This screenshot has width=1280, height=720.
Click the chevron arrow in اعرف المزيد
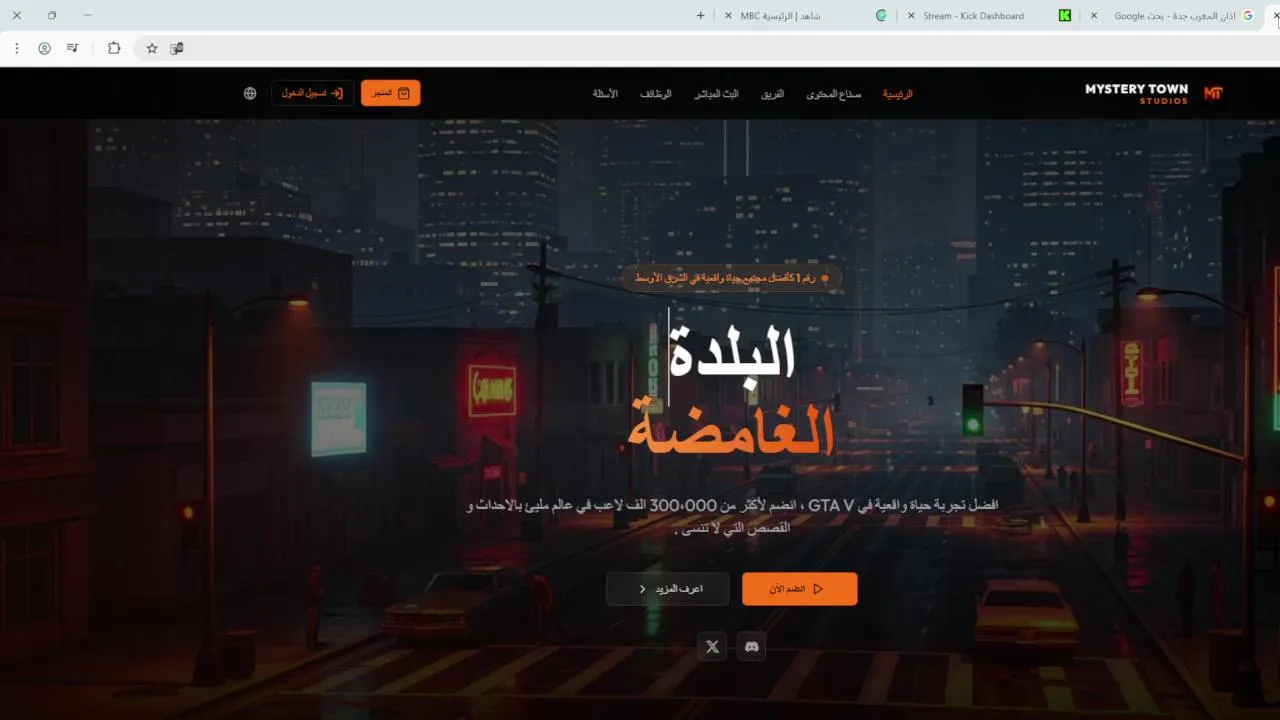pos(642,589)
